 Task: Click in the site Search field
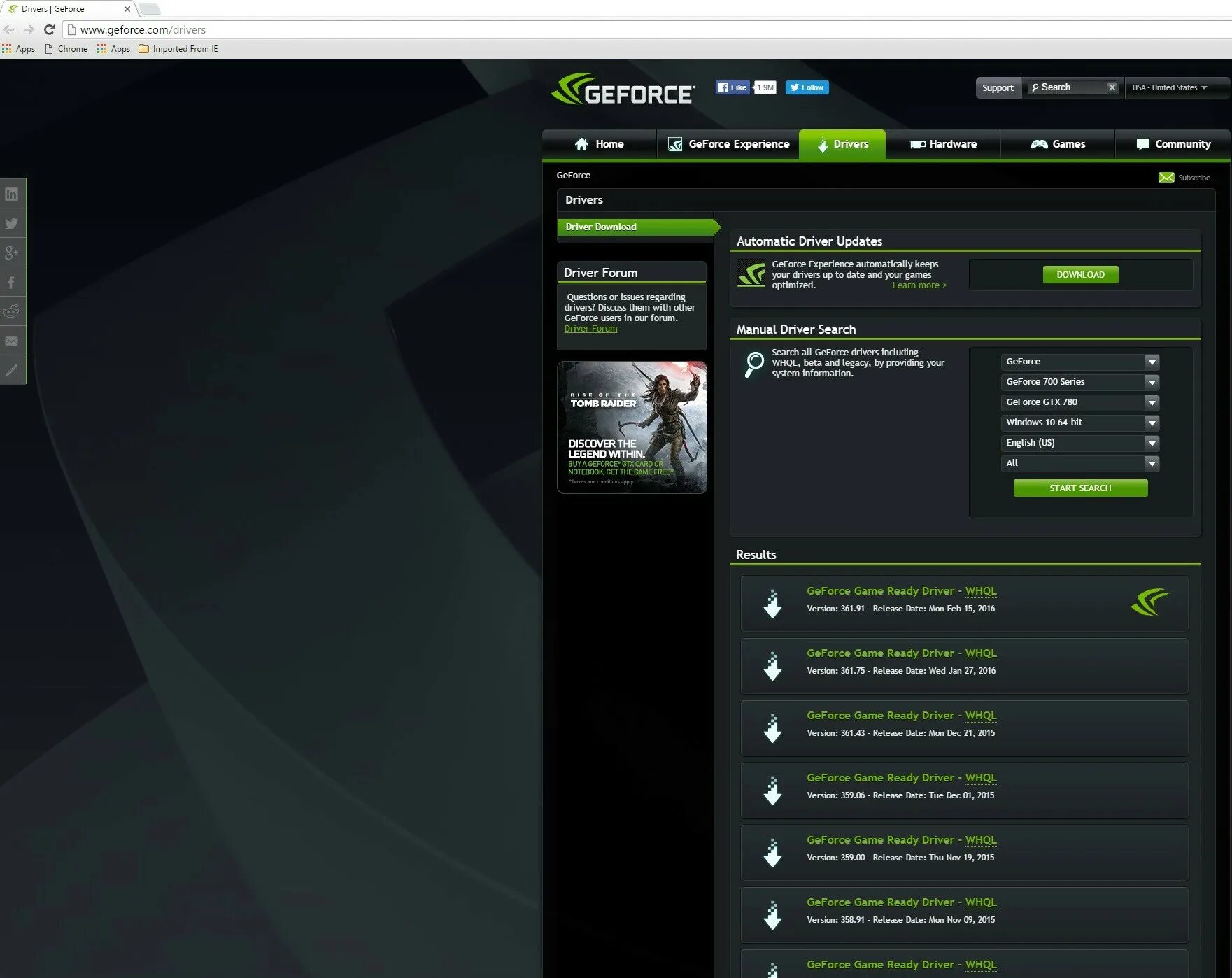click(1067, 87)
